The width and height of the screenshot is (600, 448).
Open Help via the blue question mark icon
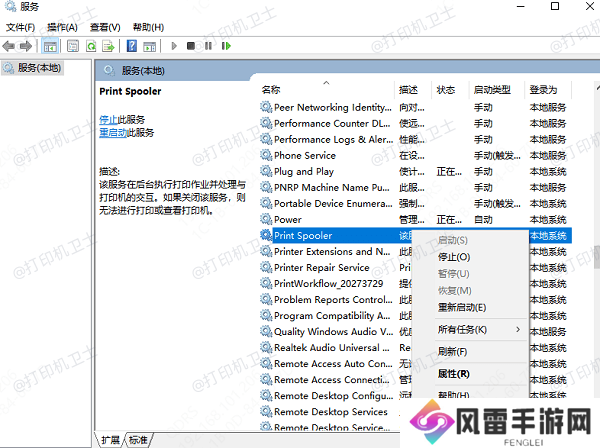pyautogui.click(x=131, y=46)
